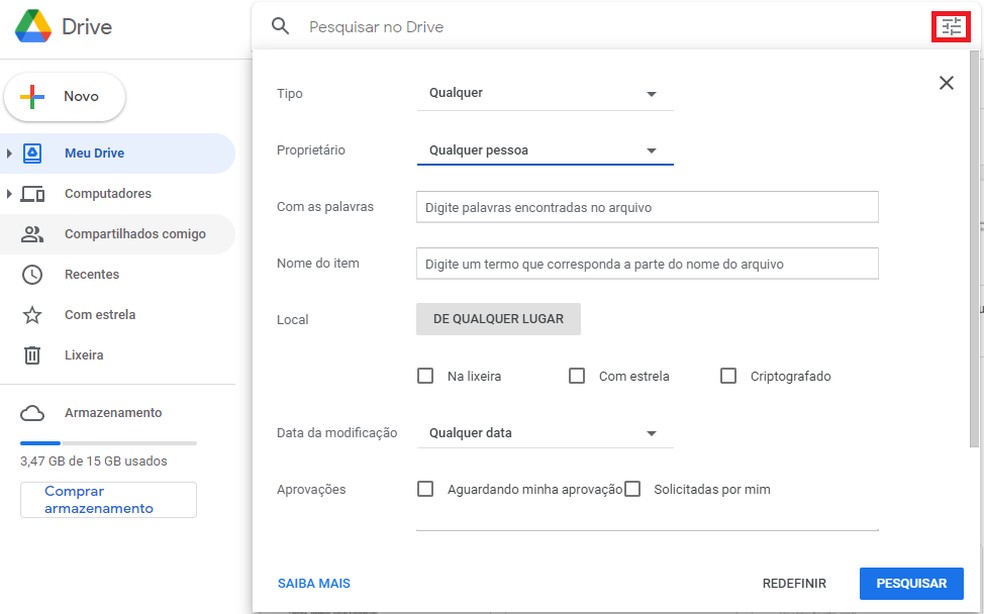Close the advanced search panel
The image size is (984, 614).
[946, 83]
